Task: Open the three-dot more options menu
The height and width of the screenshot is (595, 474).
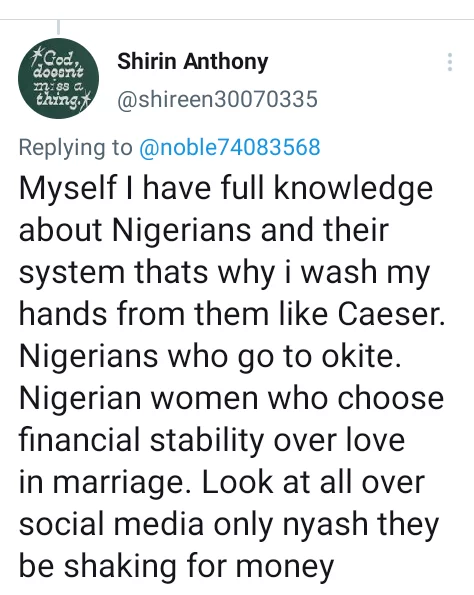Action: point(450,62)
